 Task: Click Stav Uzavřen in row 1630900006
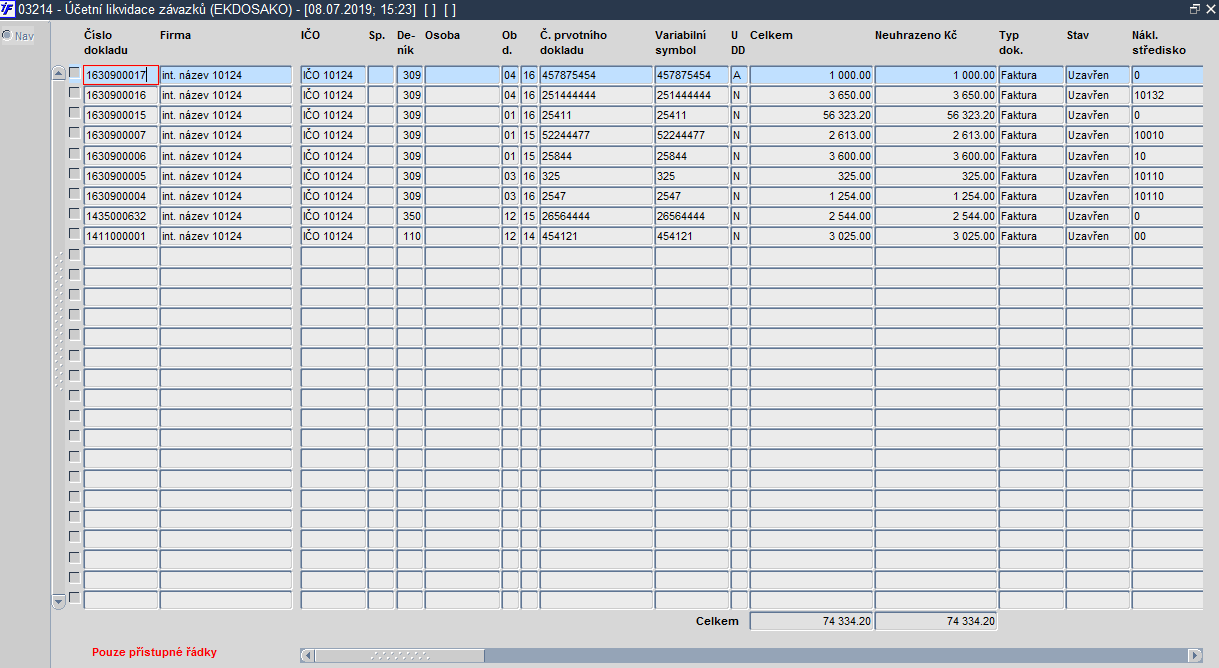[1098, 156]
